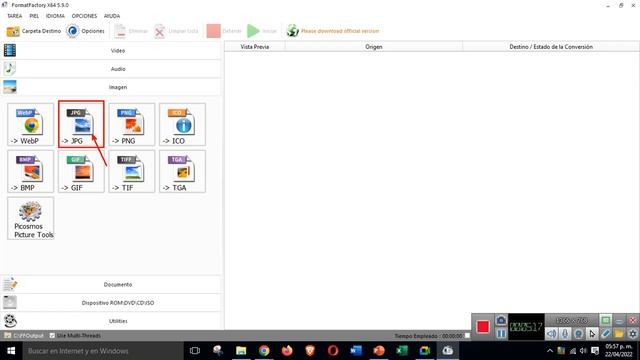This screenshot has width=640, height=360.
Task: Click the output folder path in the status bar
Action: [28, 336]
